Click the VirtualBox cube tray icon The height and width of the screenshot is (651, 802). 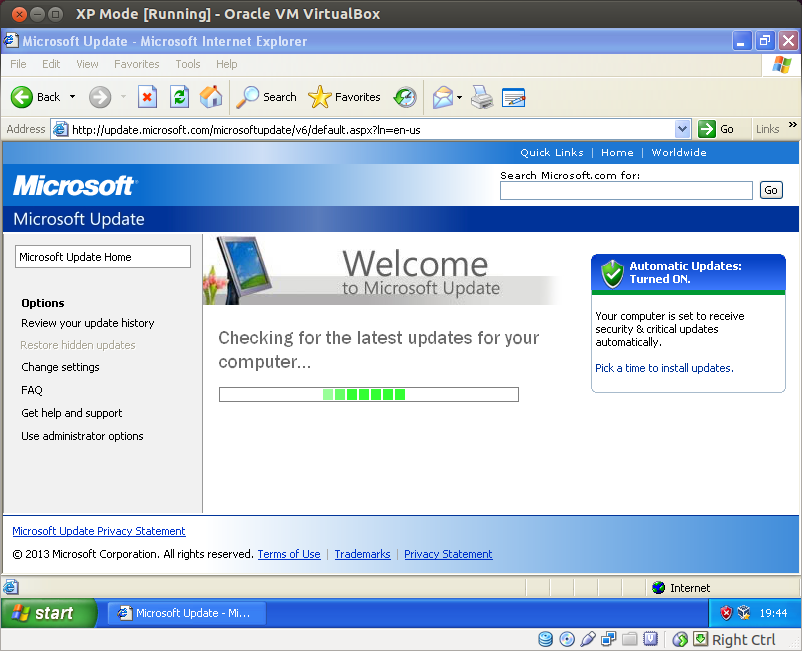coord(744,613)
